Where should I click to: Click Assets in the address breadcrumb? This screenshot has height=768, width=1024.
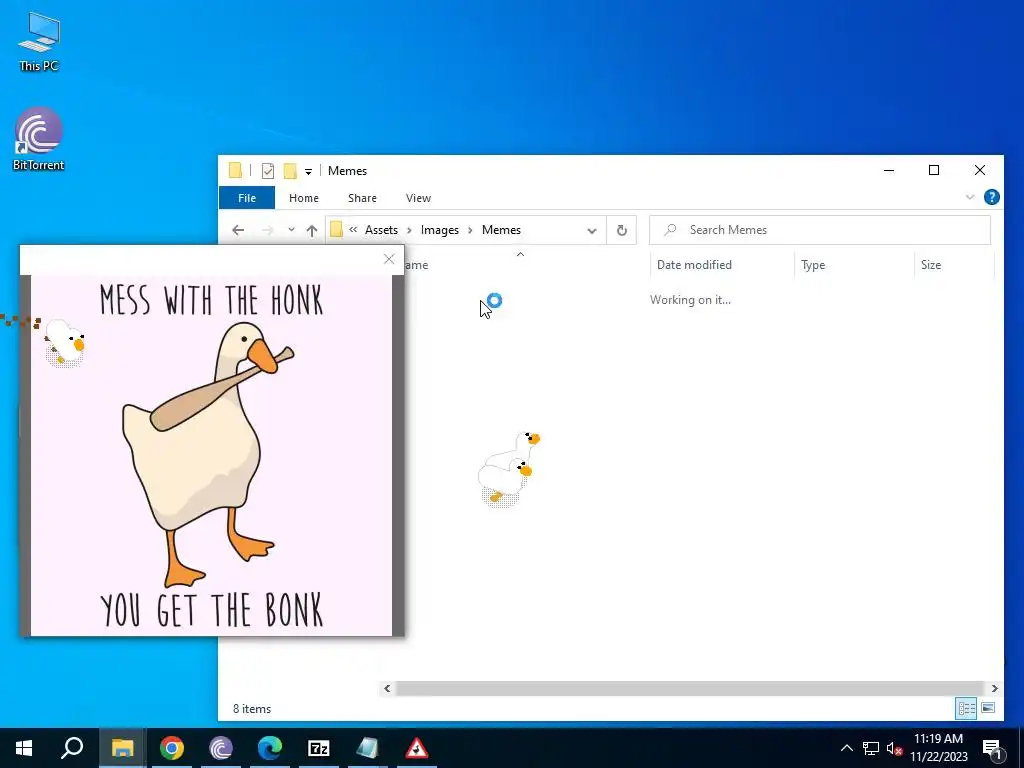(381, 230)
